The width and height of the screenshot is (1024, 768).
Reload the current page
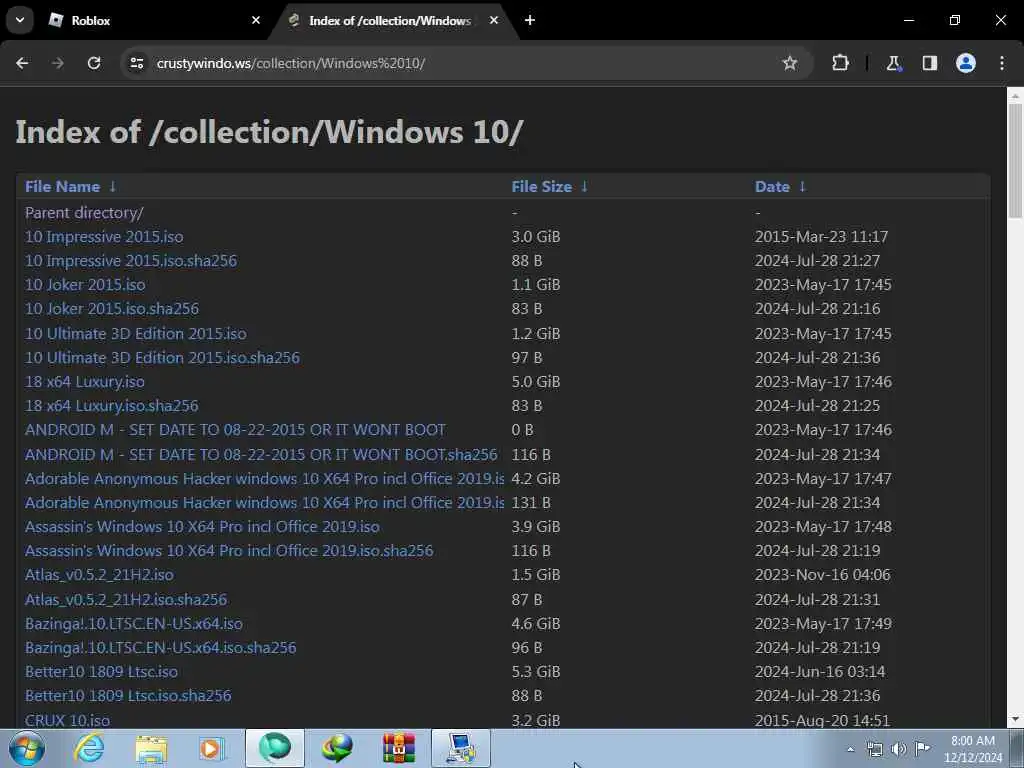pos(94,63)
